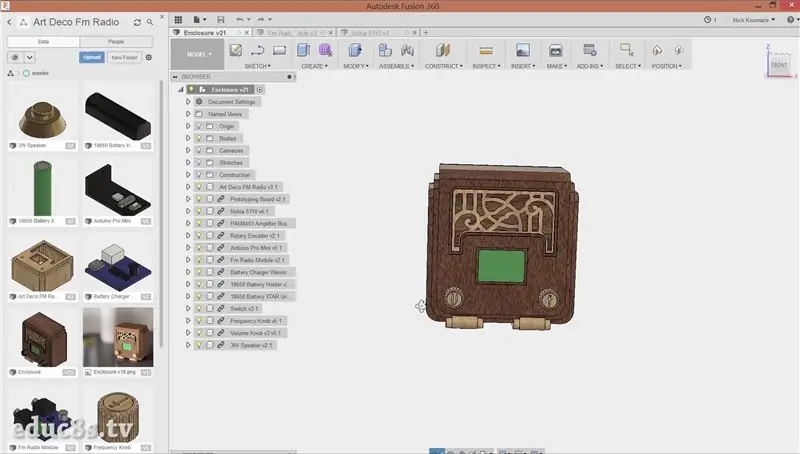Click the Save icon

click(x=221, y=20)
